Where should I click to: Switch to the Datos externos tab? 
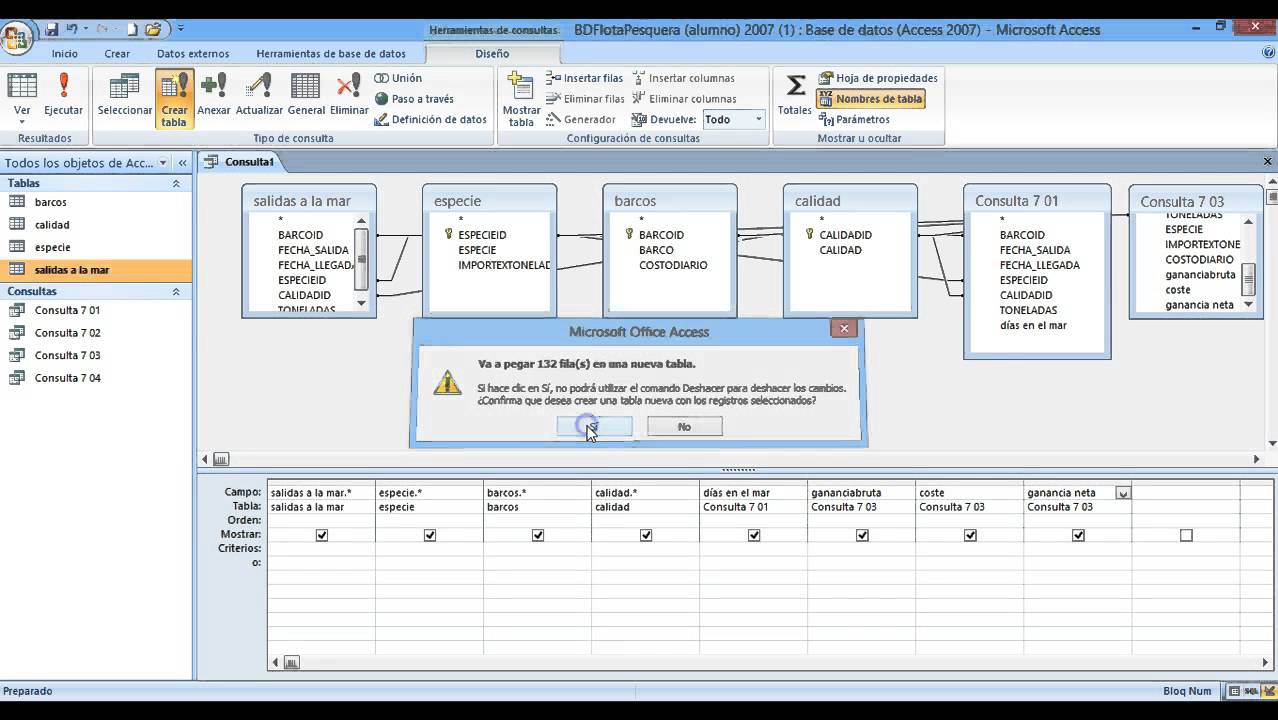pyautogui.click(x=193, y=54)
